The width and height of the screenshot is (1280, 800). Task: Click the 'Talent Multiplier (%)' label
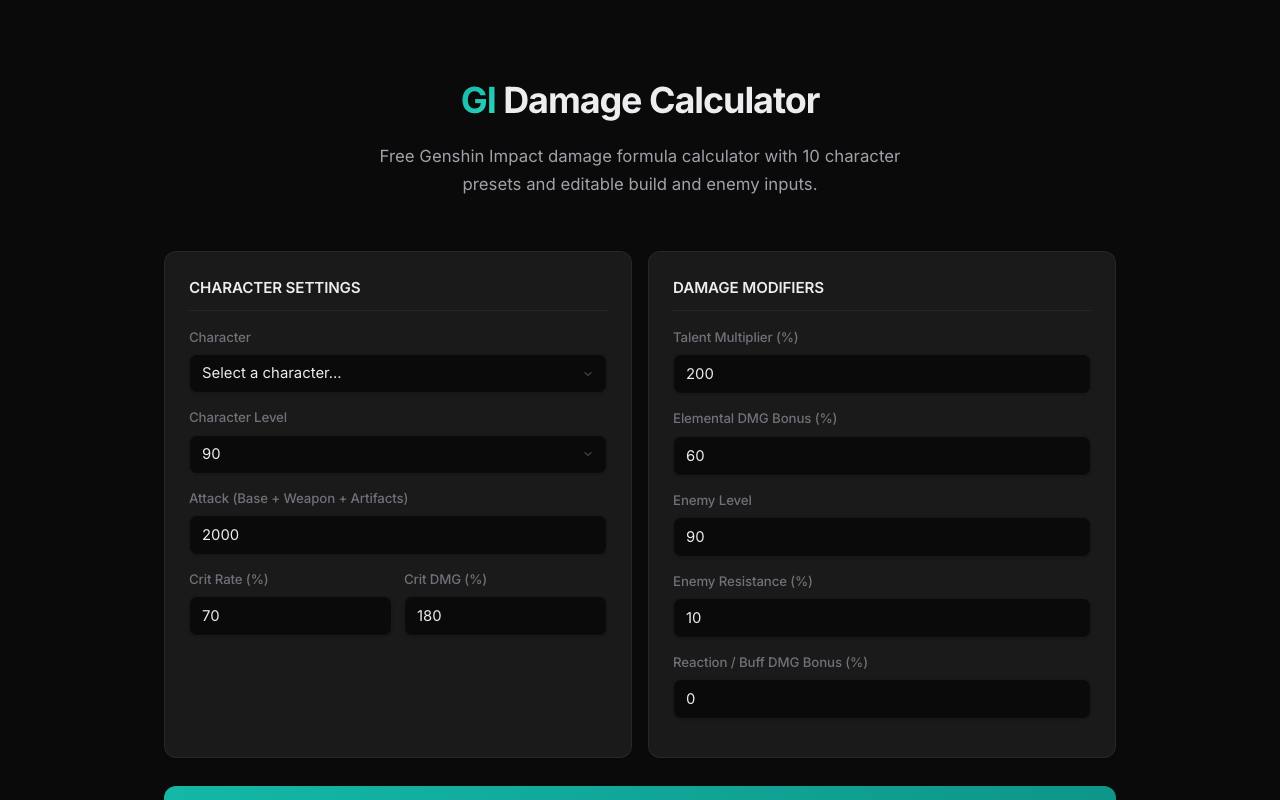point(735,337)
